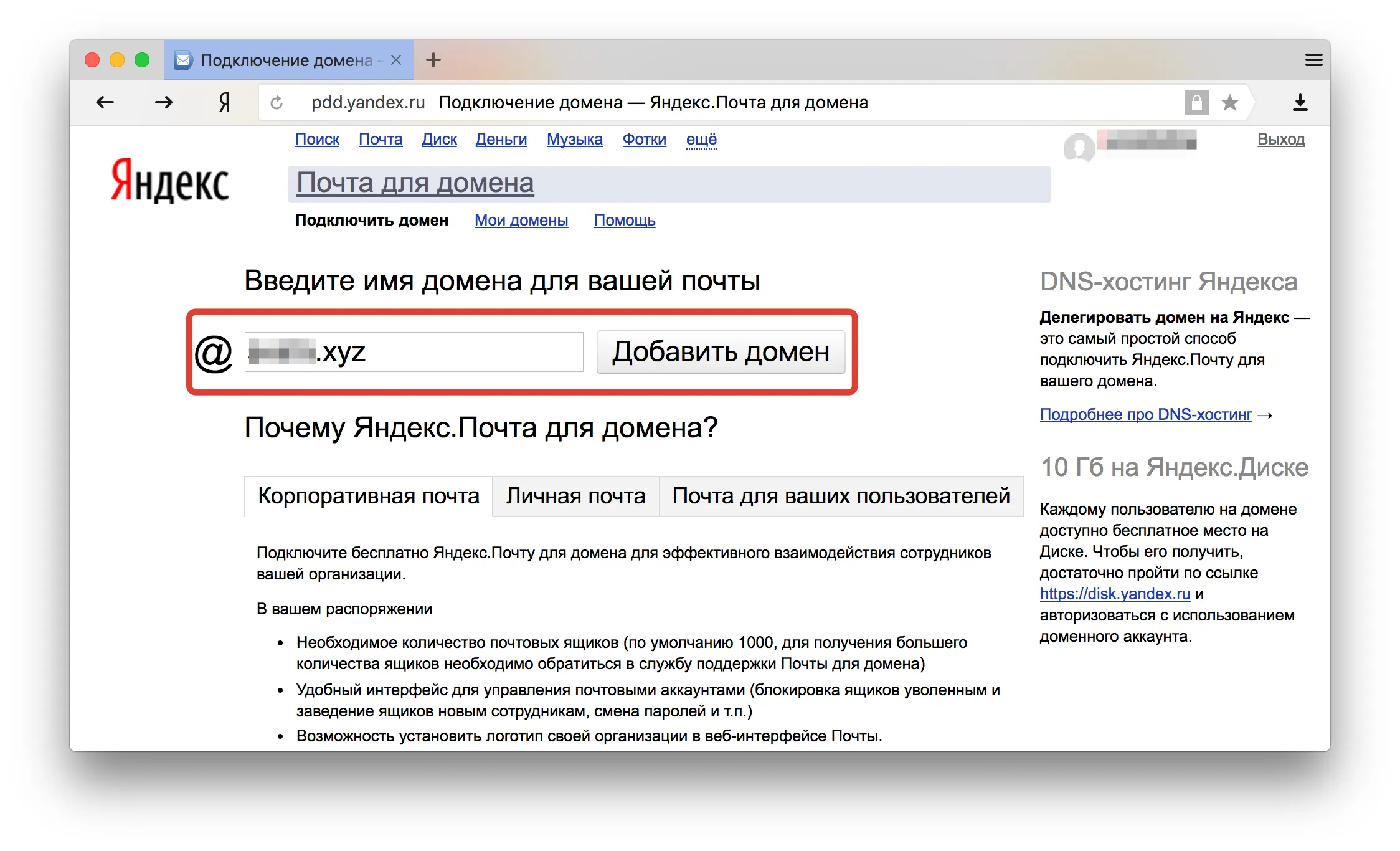The width and height of the screenshot is (1400, 851).
Task: Switch to 'Почта для ваших пользователей' tab
Action: click(841, 496)
